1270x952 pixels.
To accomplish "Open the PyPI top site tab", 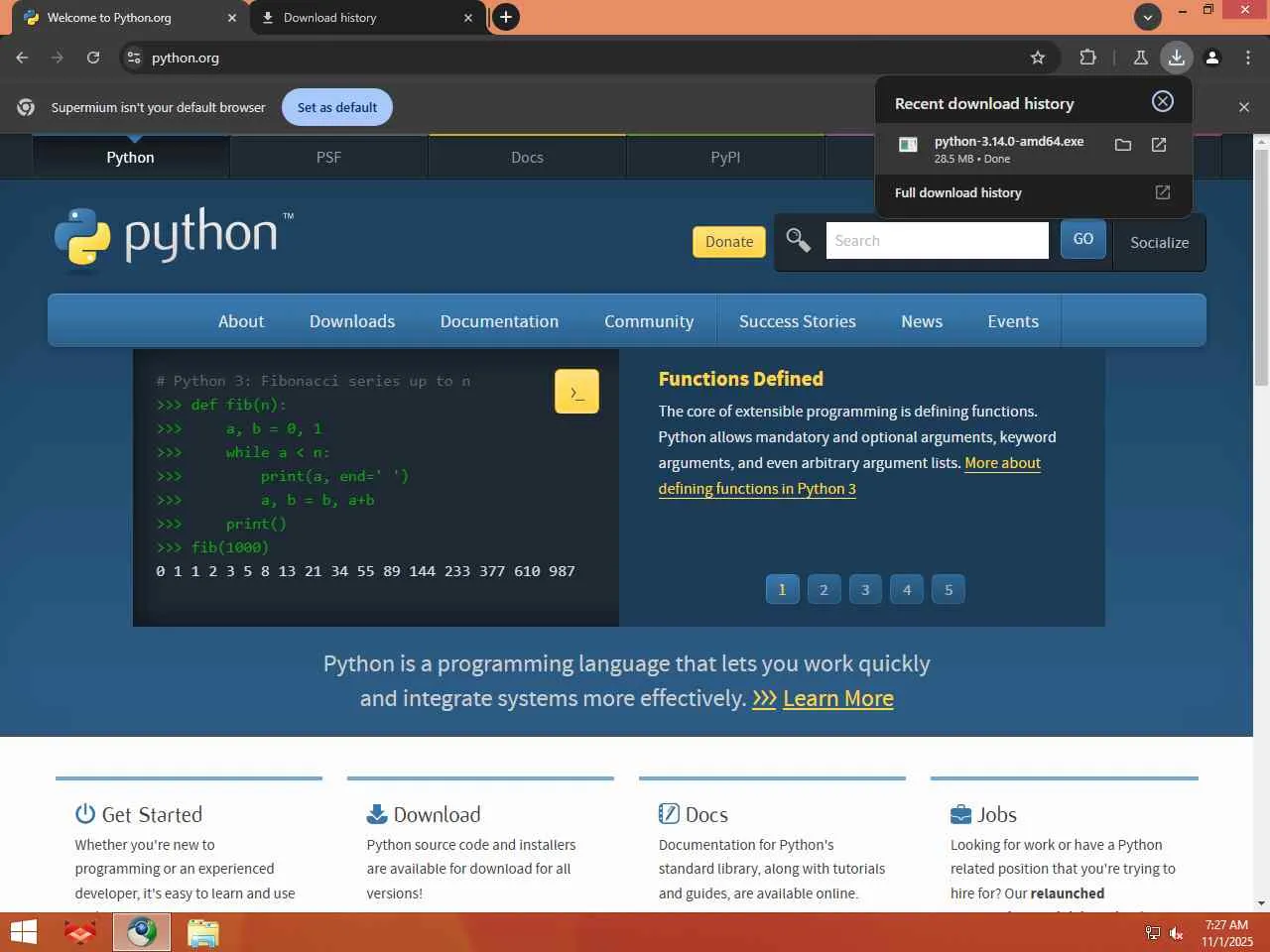I will click(725, 157).
